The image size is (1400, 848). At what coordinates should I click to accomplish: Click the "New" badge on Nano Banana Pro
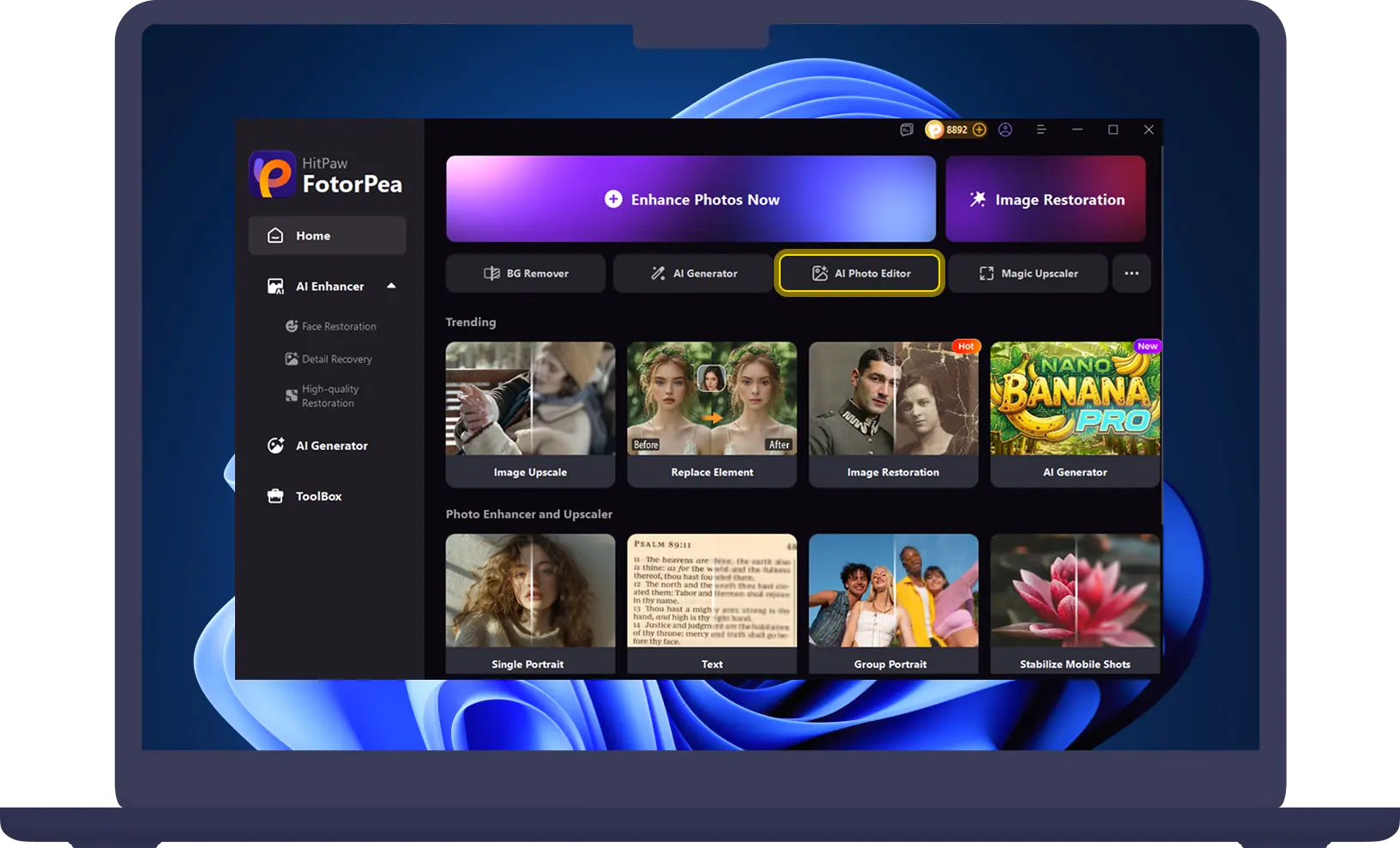coord(1148,346)
